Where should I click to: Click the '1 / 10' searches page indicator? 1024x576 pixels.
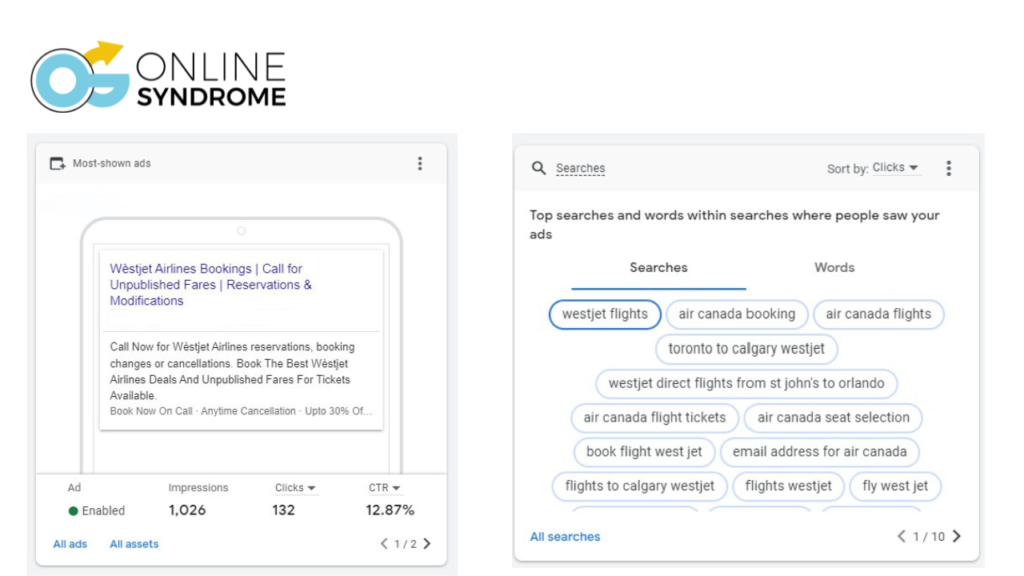tap(929, 537)
